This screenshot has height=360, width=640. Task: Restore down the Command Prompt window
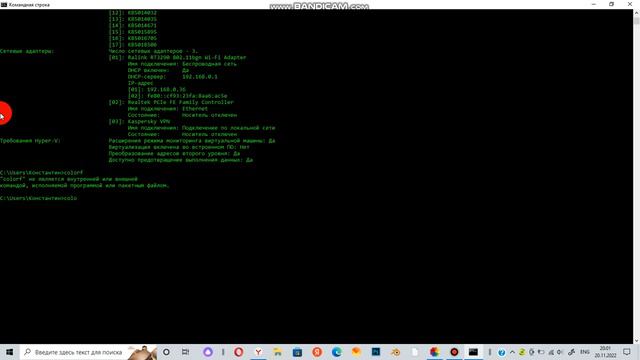click(x=611, y=4)
